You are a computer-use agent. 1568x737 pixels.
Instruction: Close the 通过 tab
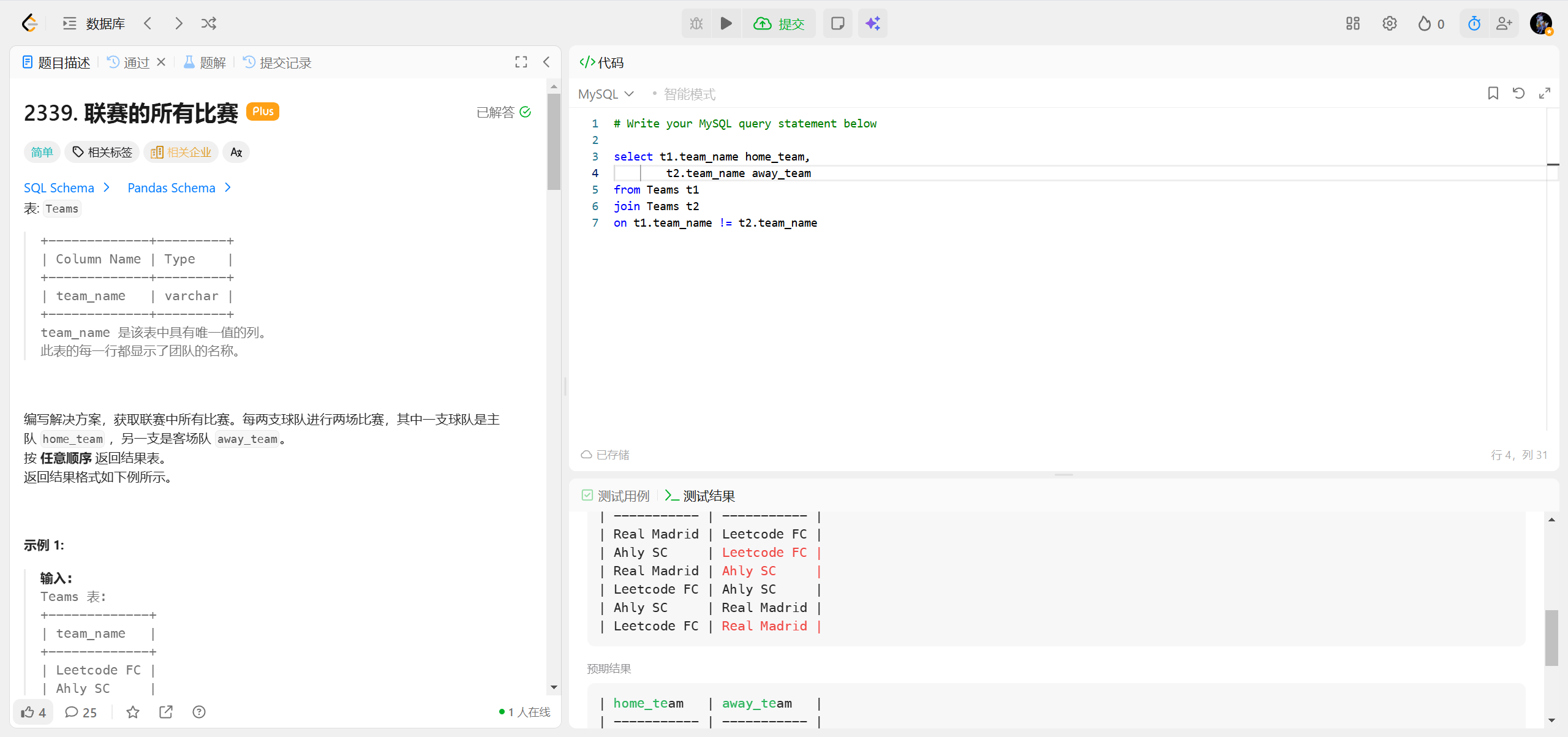[x=161, y=62]
